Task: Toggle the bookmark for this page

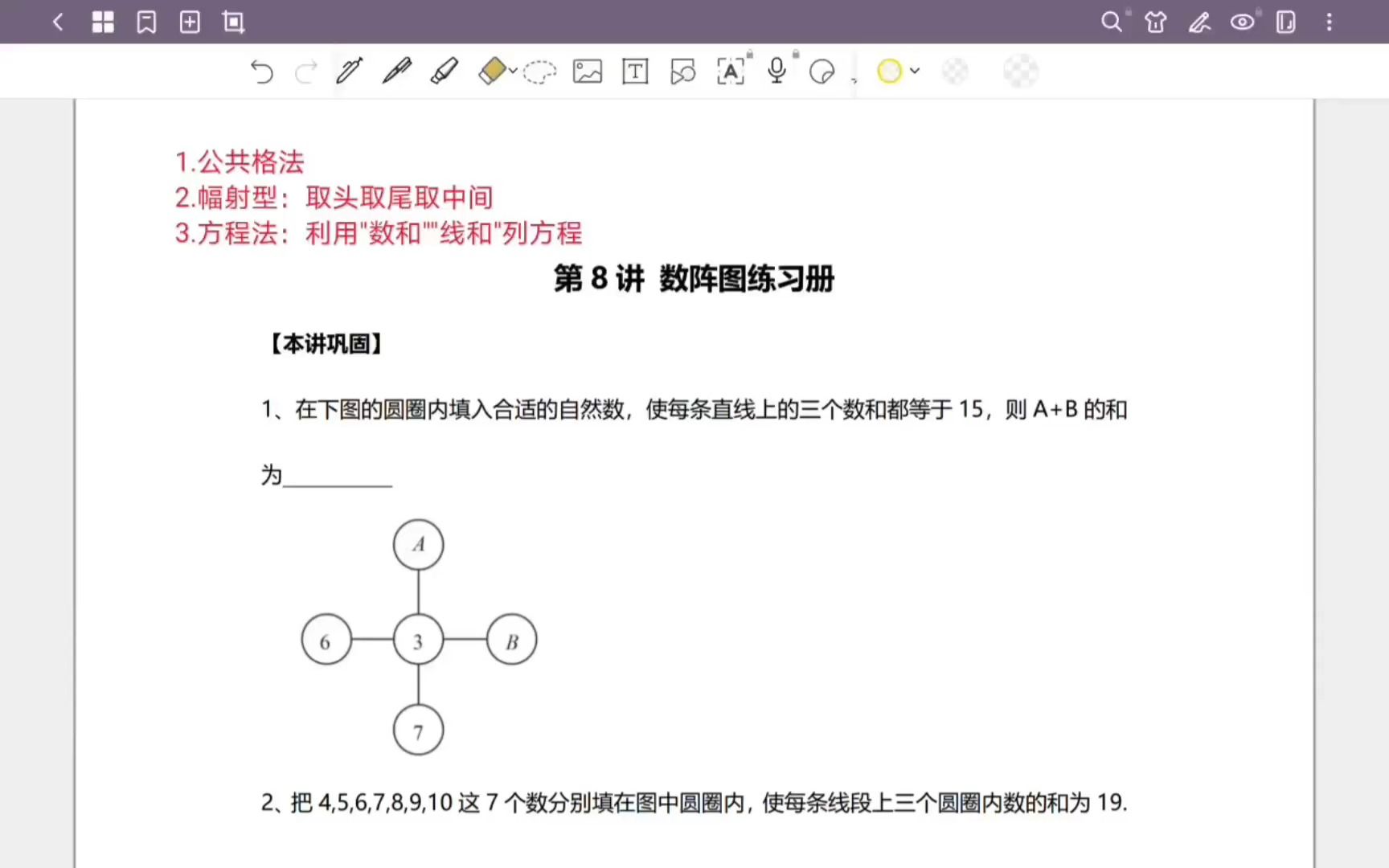Action: 146,22
